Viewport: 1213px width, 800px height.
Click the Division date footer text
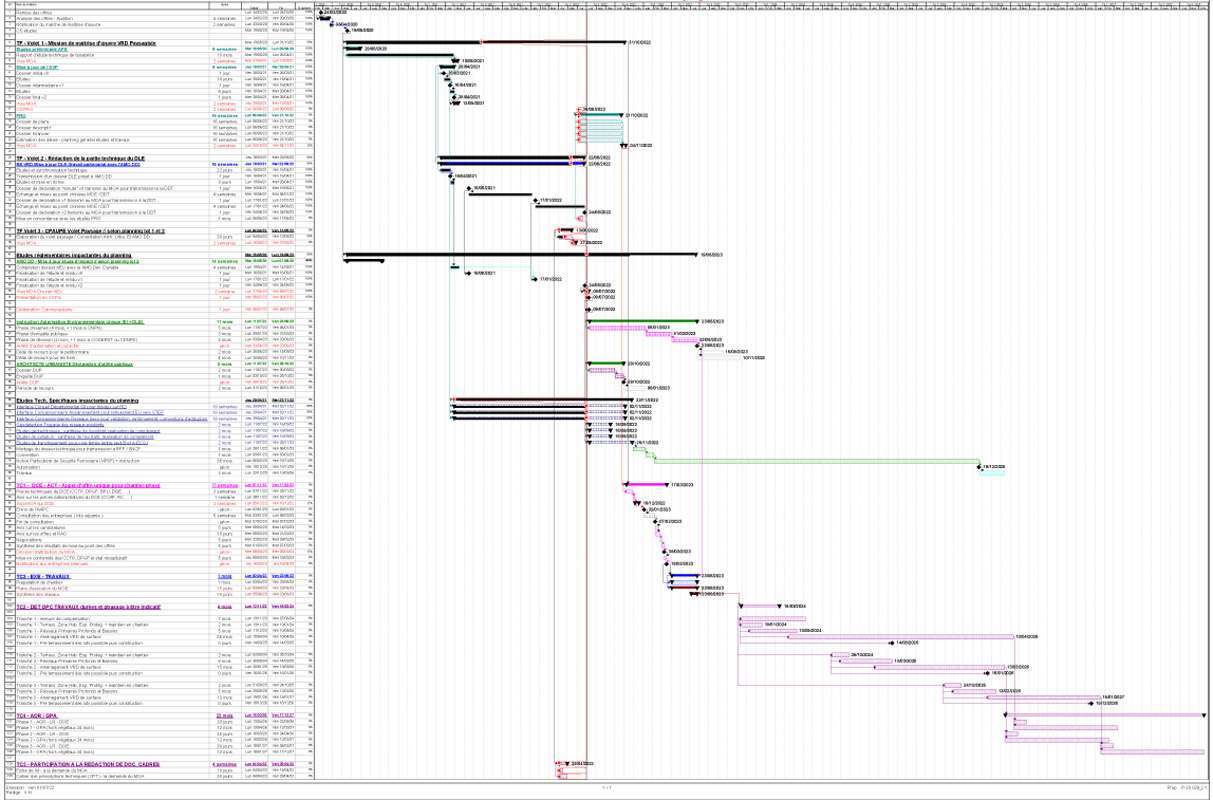[x=30, y=786]
